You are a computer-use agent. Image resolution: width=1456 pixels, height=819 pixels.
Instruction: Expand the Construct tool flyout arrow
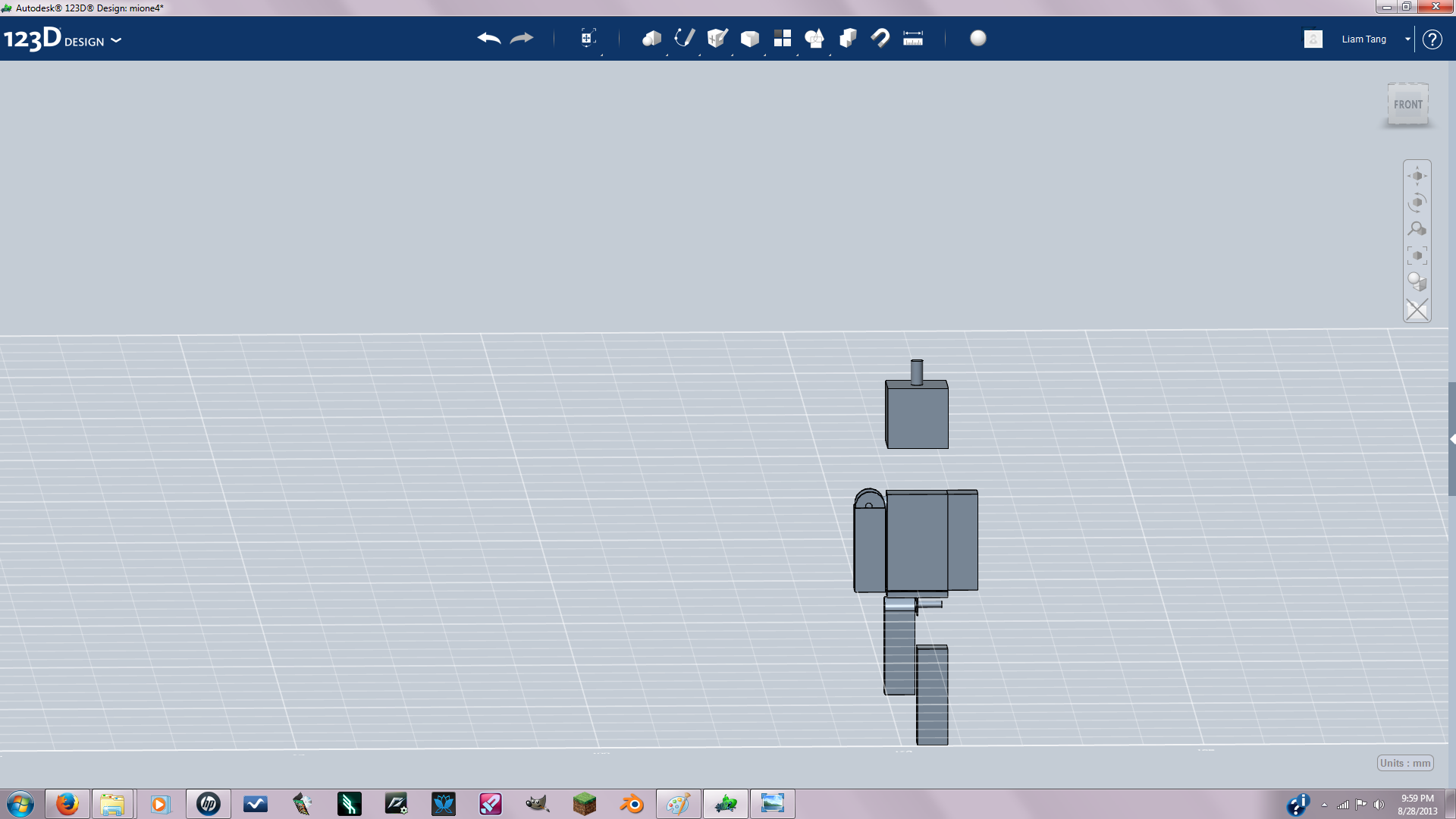coord(733,55)
